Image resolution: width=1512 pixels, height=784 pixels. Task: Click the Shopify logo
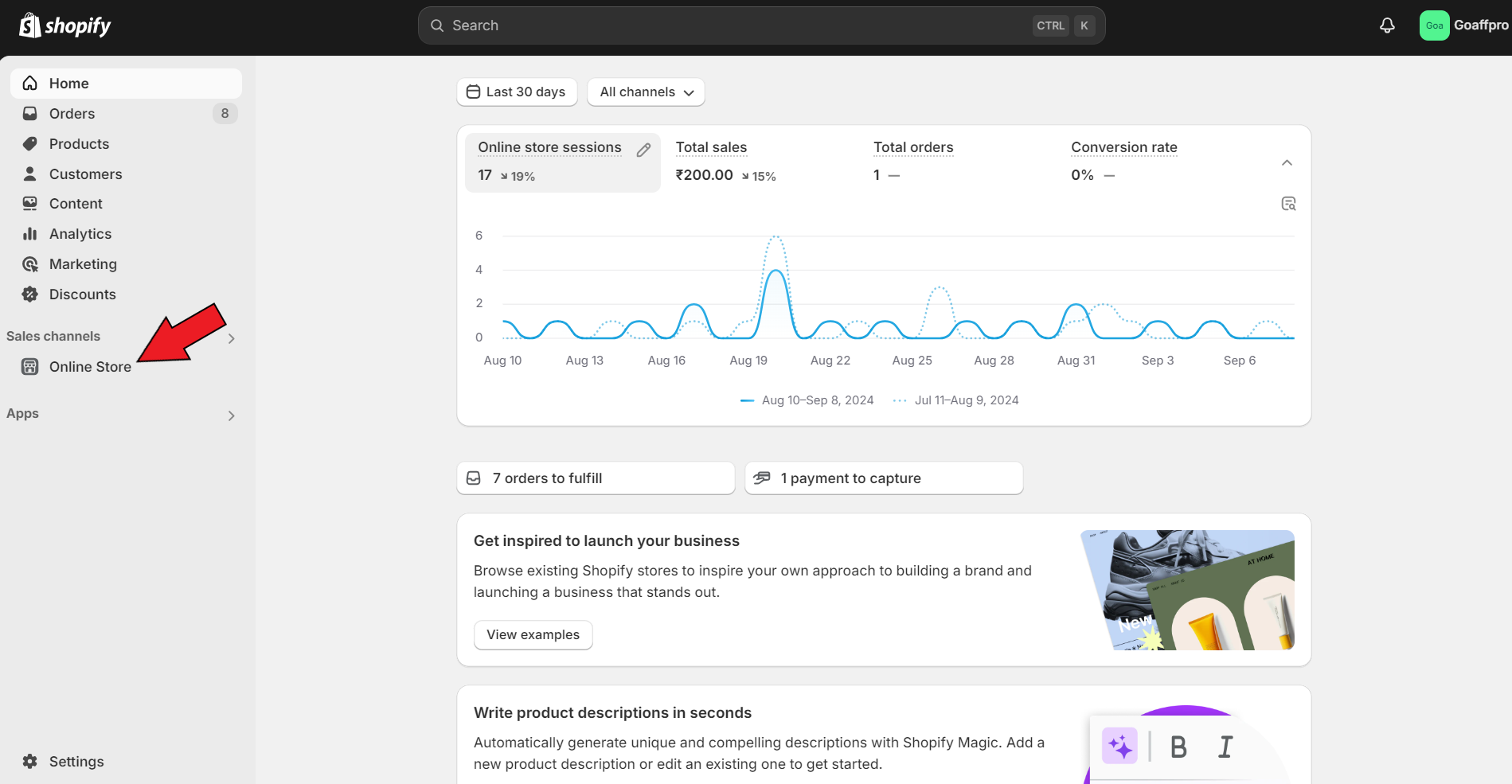(65, 25)
